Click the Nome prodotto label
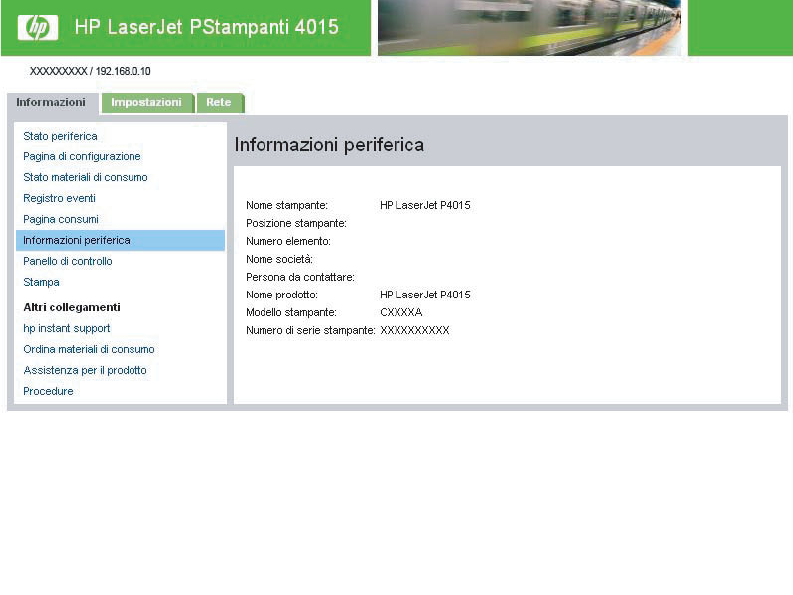The image size is (793, 595). (x=282, y=294)
